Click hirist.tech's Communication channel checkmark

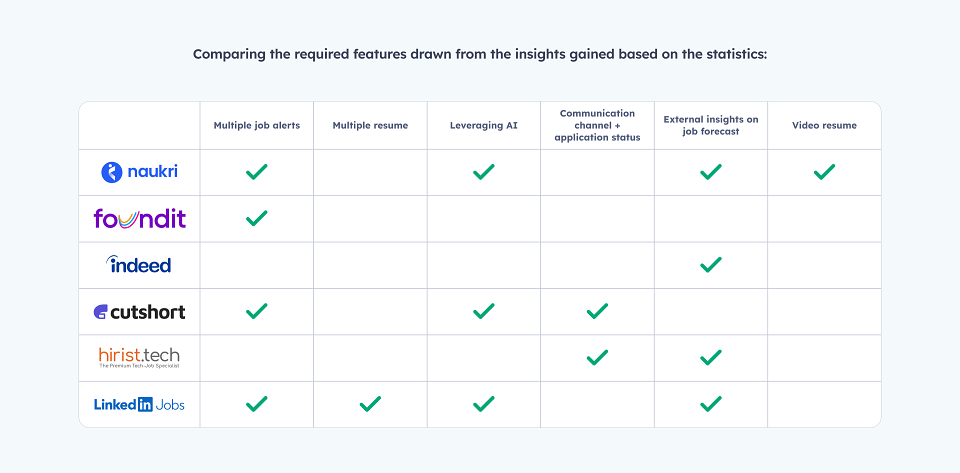597,357
